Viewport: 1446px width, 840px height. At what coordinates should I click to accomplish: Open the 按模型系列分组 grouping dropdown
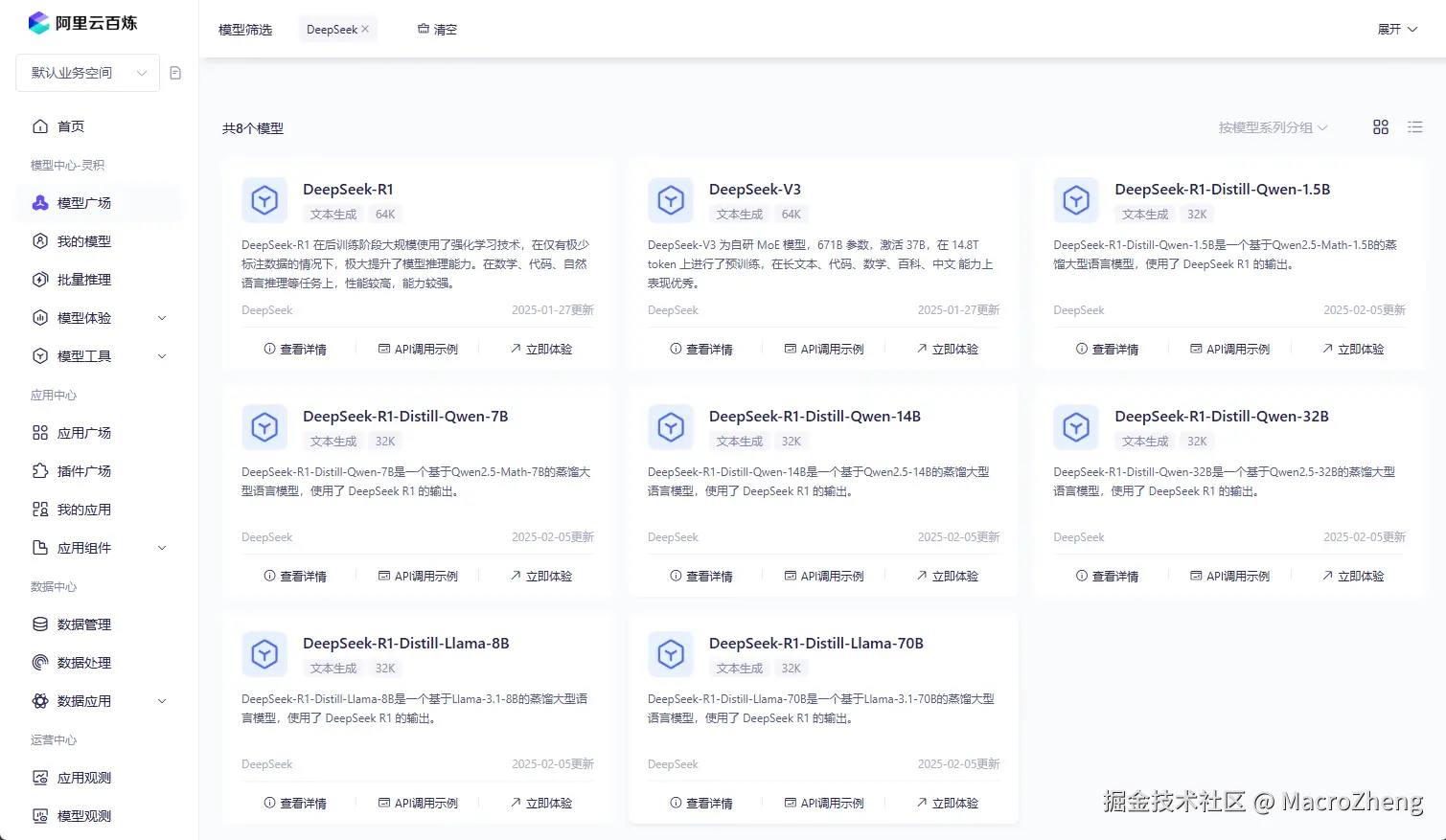tap(1273, 127)
